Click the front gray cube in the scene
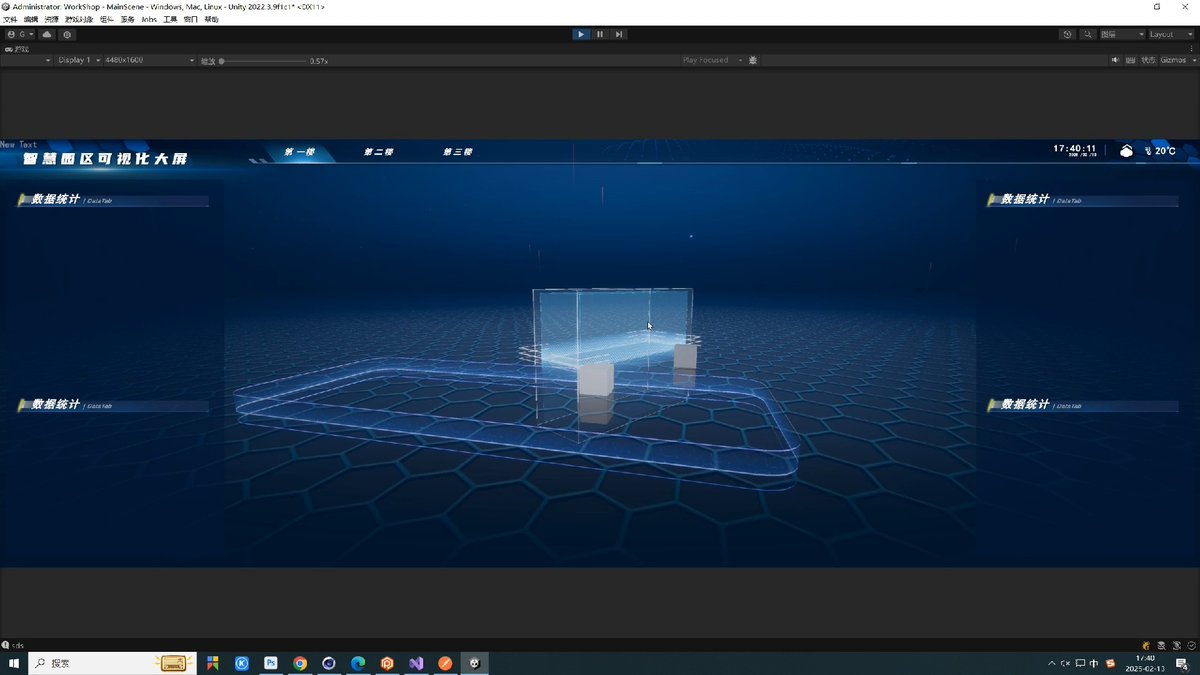The width and height of the screenshot is (1200, 675). 596,380
